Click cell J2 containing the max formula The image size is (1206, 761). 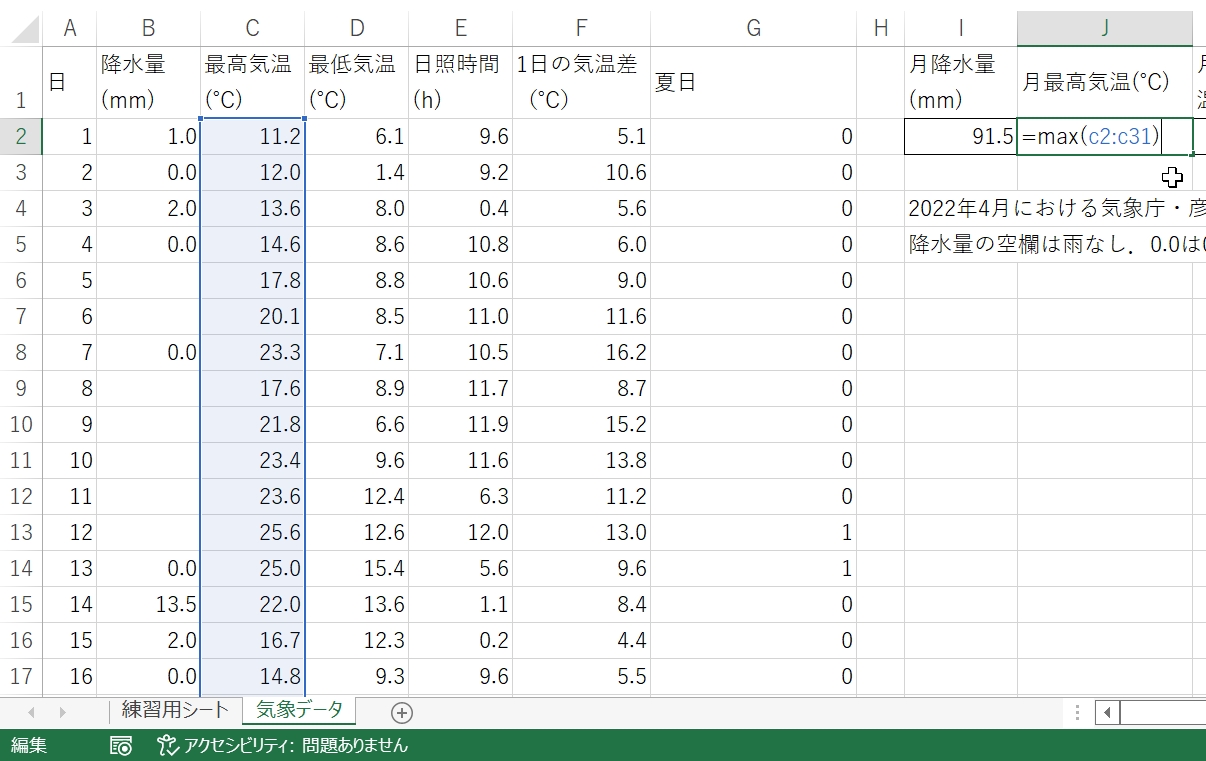click(x=1104, y=137)
